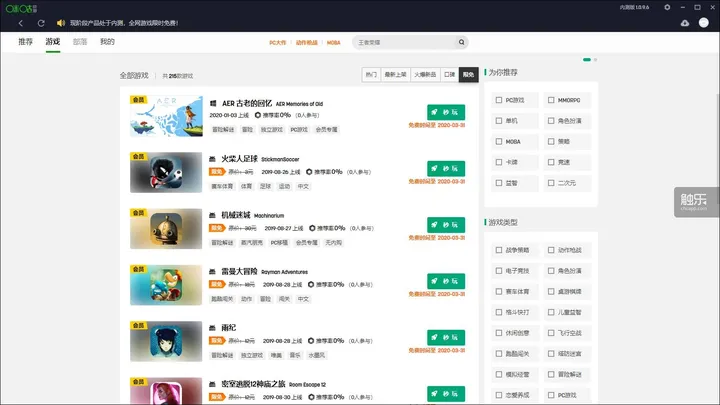
Task: Click the Android icon beside 火柴人足球
Action: click(212, 159)
